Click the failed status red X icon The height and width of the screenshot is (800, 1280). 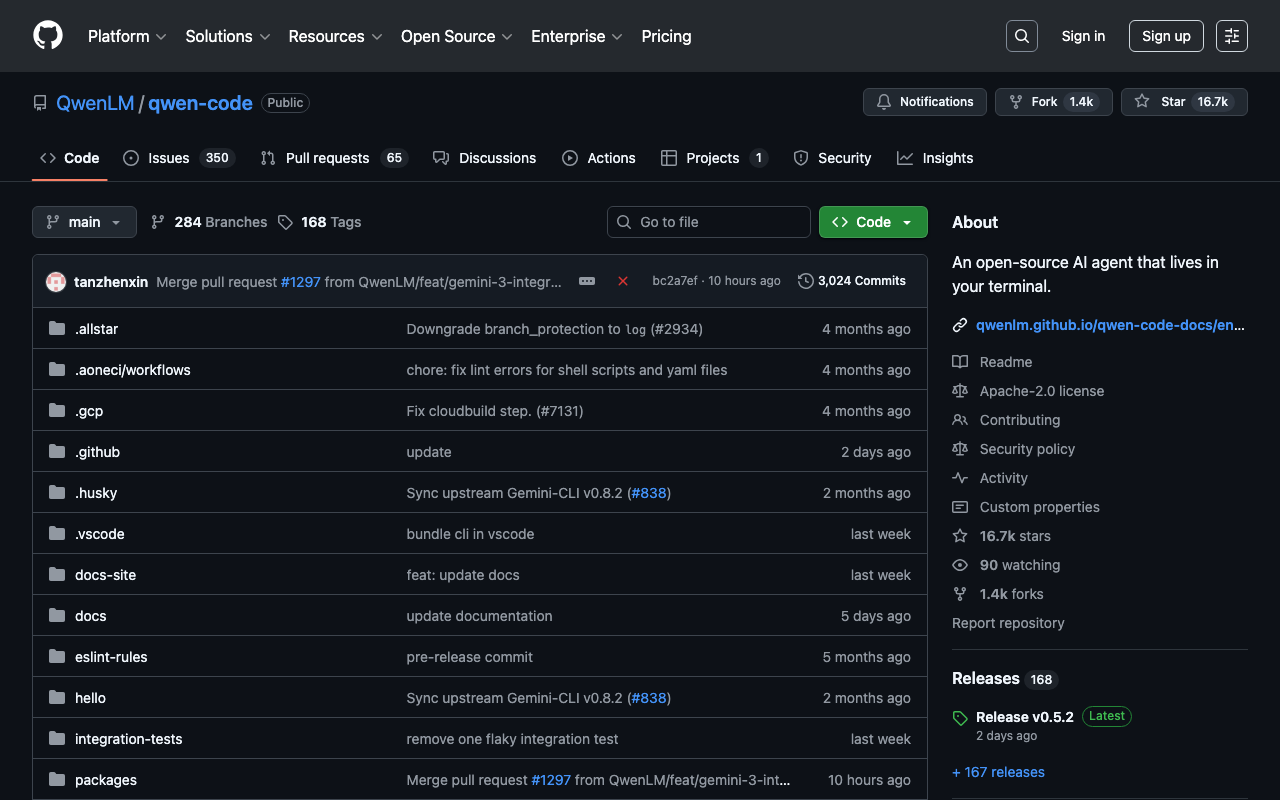[x=623, y=281]
